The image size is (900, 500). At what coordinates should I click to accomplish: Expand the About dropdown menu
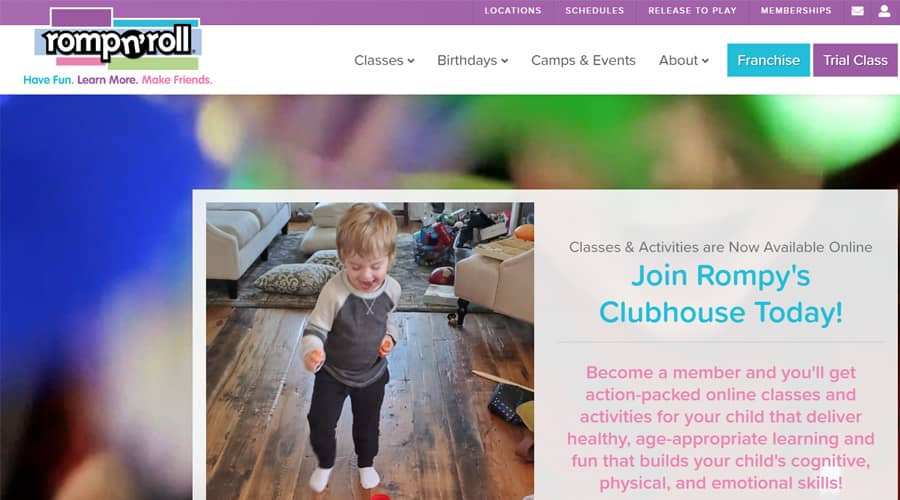(684, 60)
